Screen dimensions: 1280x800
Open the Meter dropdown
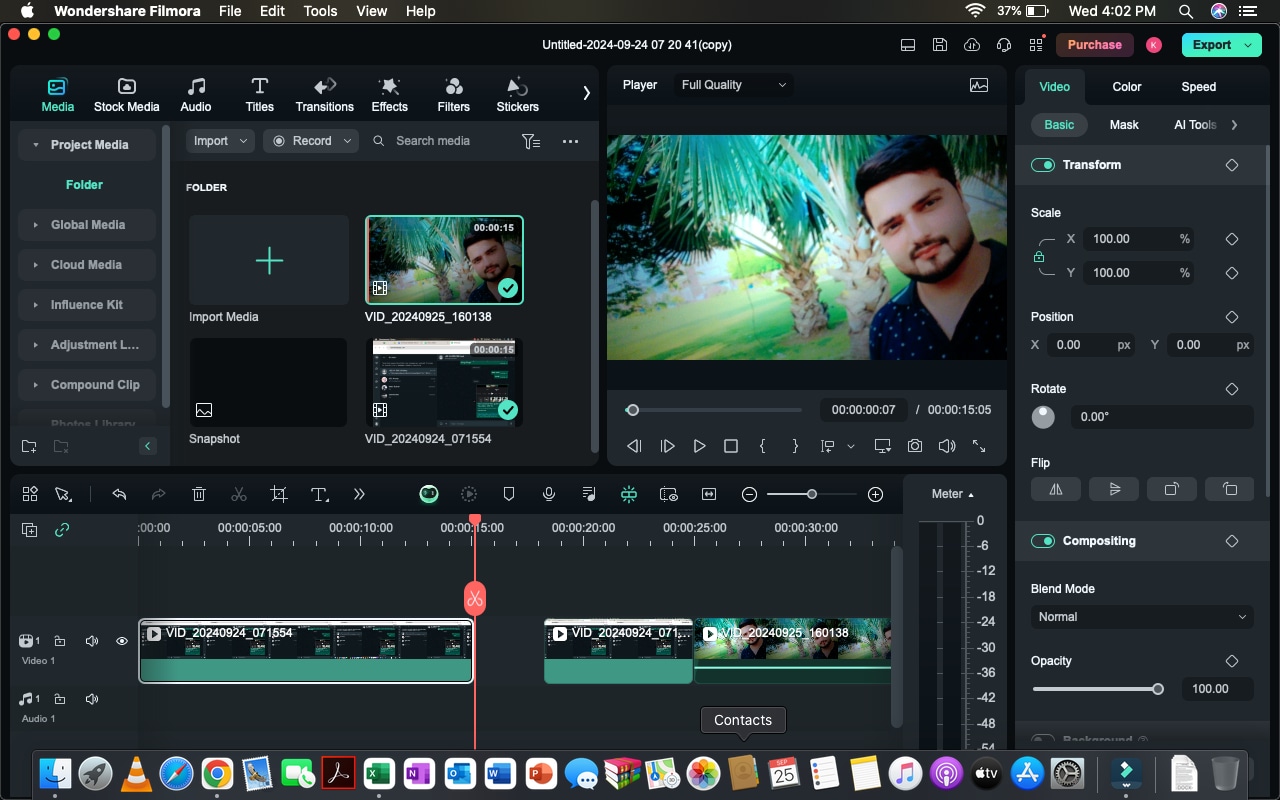(952, 494)
